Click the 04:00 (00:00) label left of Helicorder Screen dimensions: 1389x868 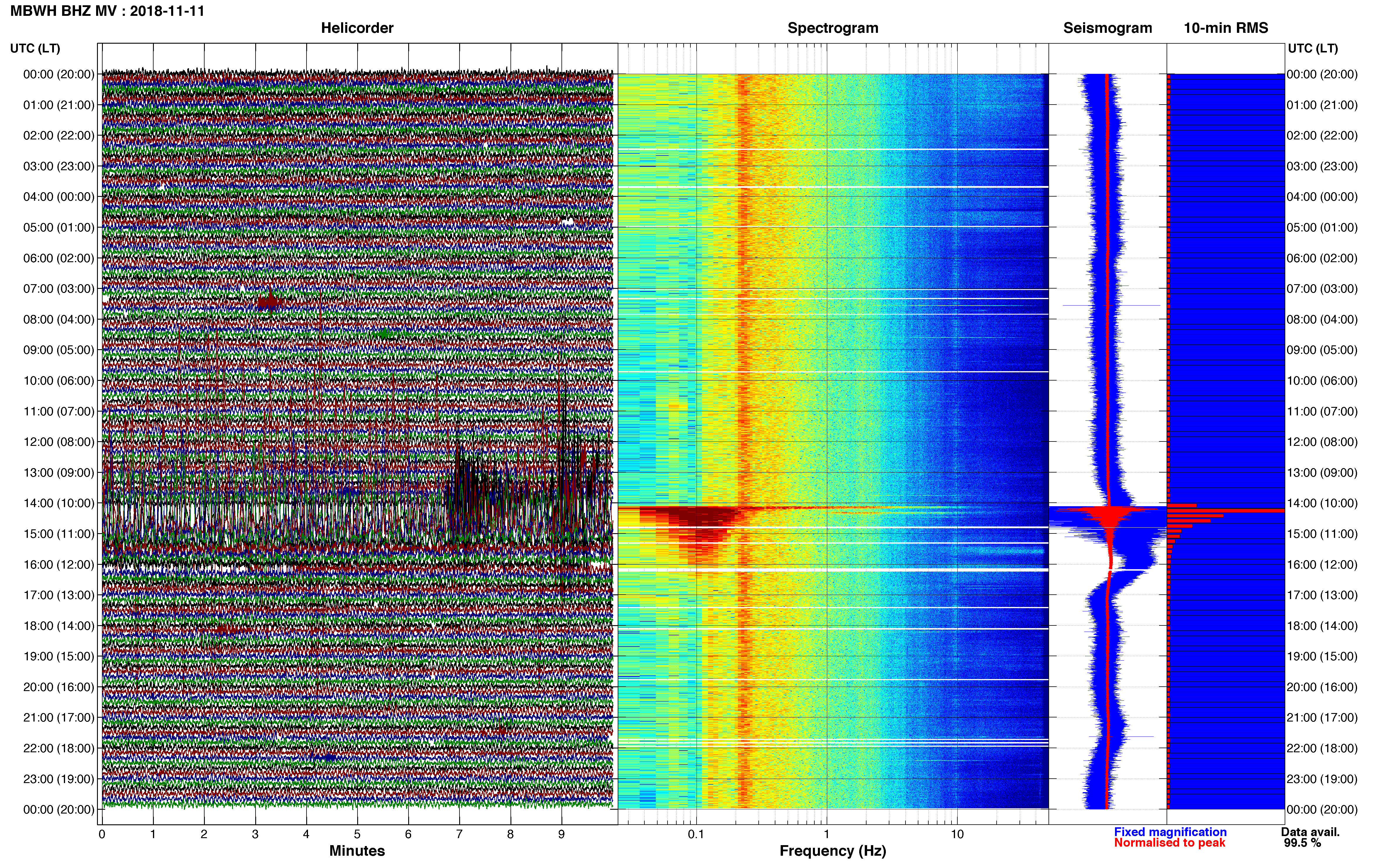click(x=59, y=197)
